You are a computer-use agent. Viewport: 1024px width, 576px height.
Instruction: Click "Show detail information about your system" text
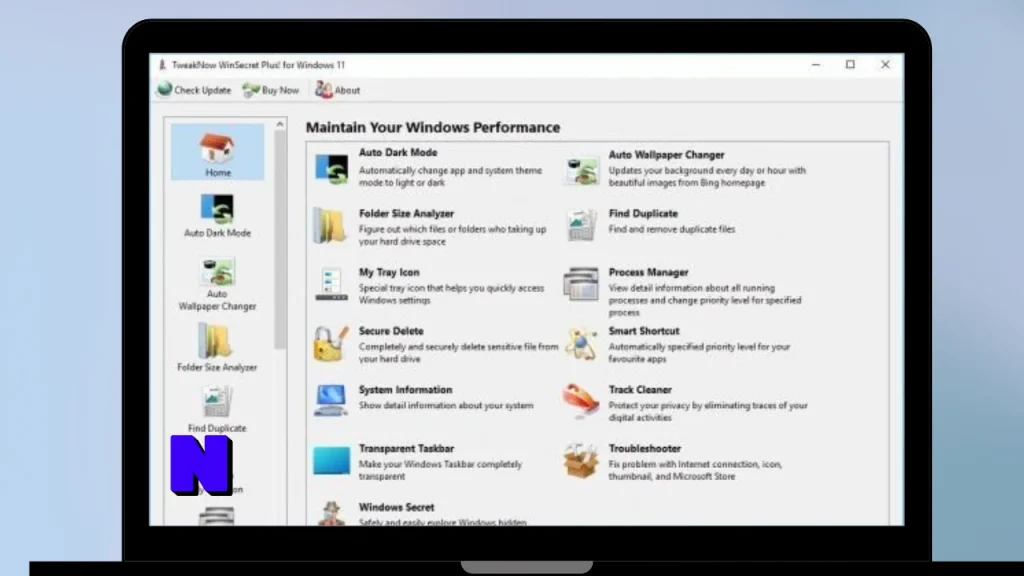click(x=446, y=406)
